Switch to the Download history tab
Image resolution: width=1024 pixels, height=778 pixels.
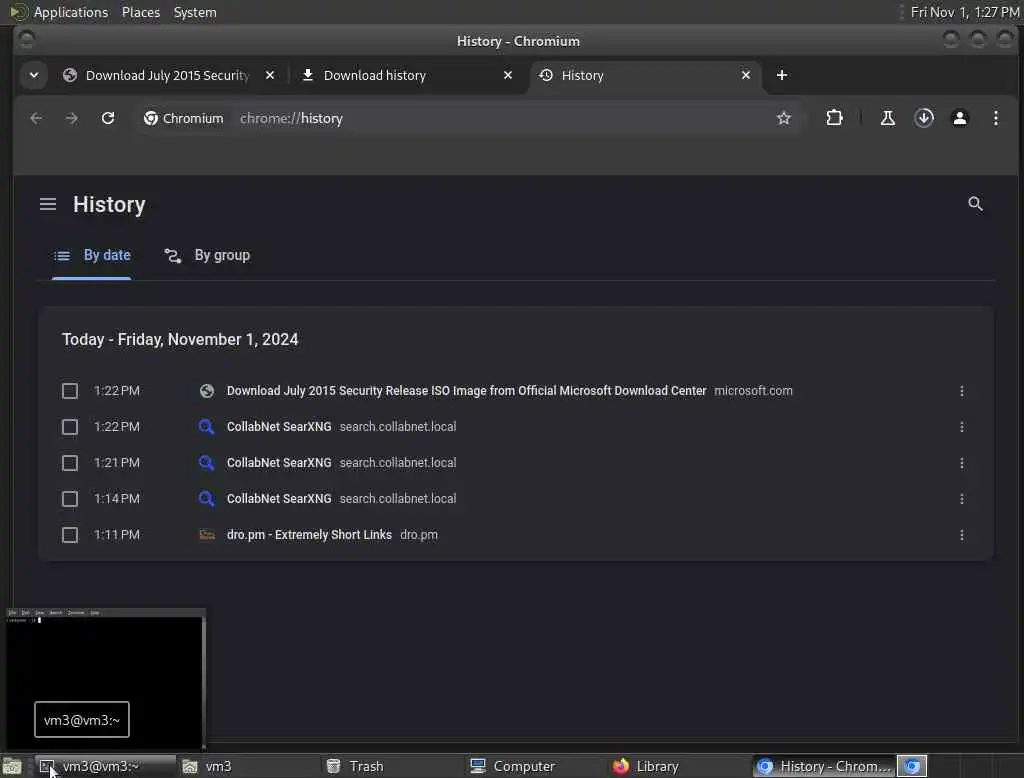pyautogui.click(x=374, y=76)
